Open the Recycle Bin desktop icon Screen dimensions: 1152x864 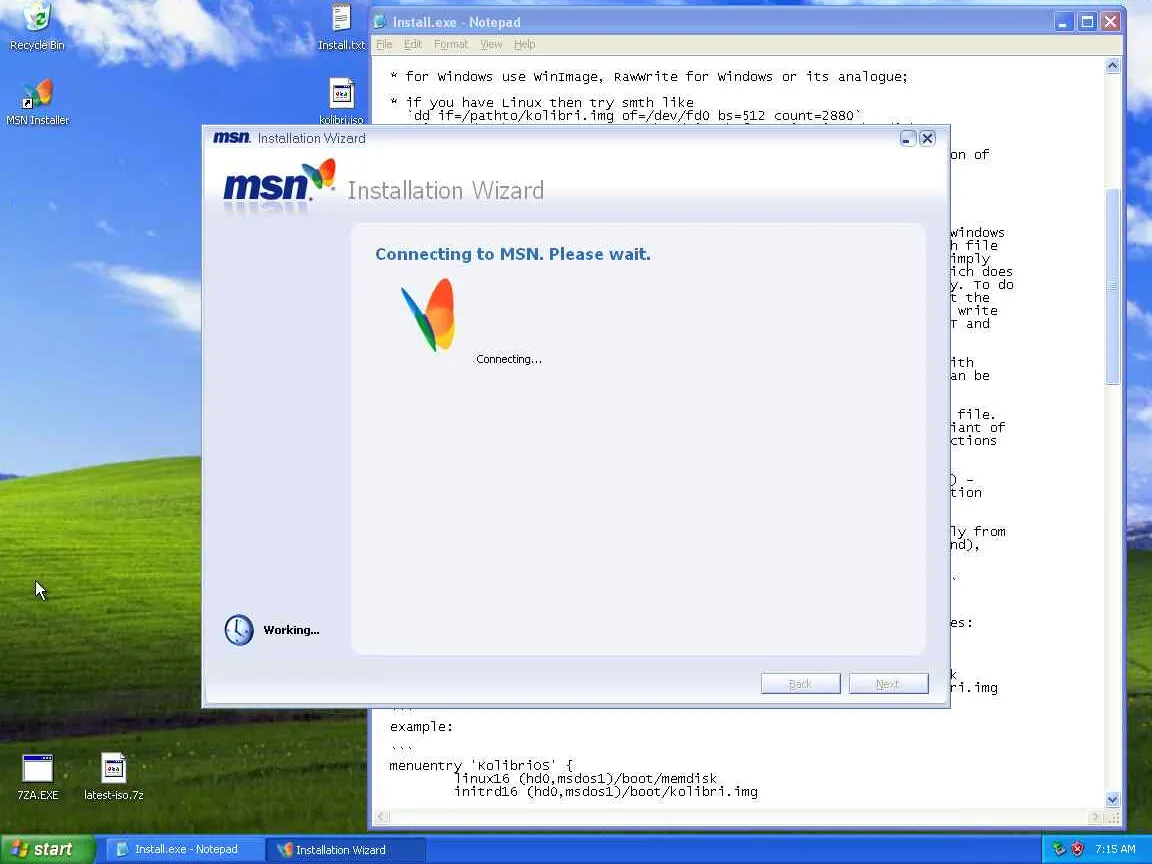37,25
